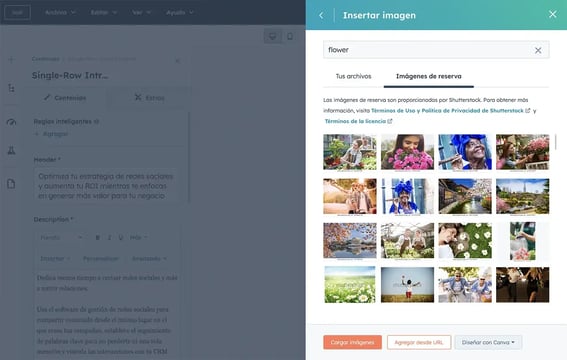Select the daisy meadow thumbnail
Image resolution: width=567 pixels, height=360 pixels.
tap(350, 285)
